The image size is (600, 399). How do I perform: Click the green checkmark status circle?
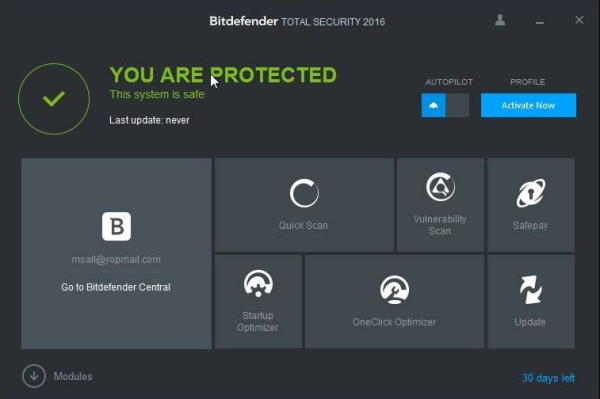(x=54, y=99)
